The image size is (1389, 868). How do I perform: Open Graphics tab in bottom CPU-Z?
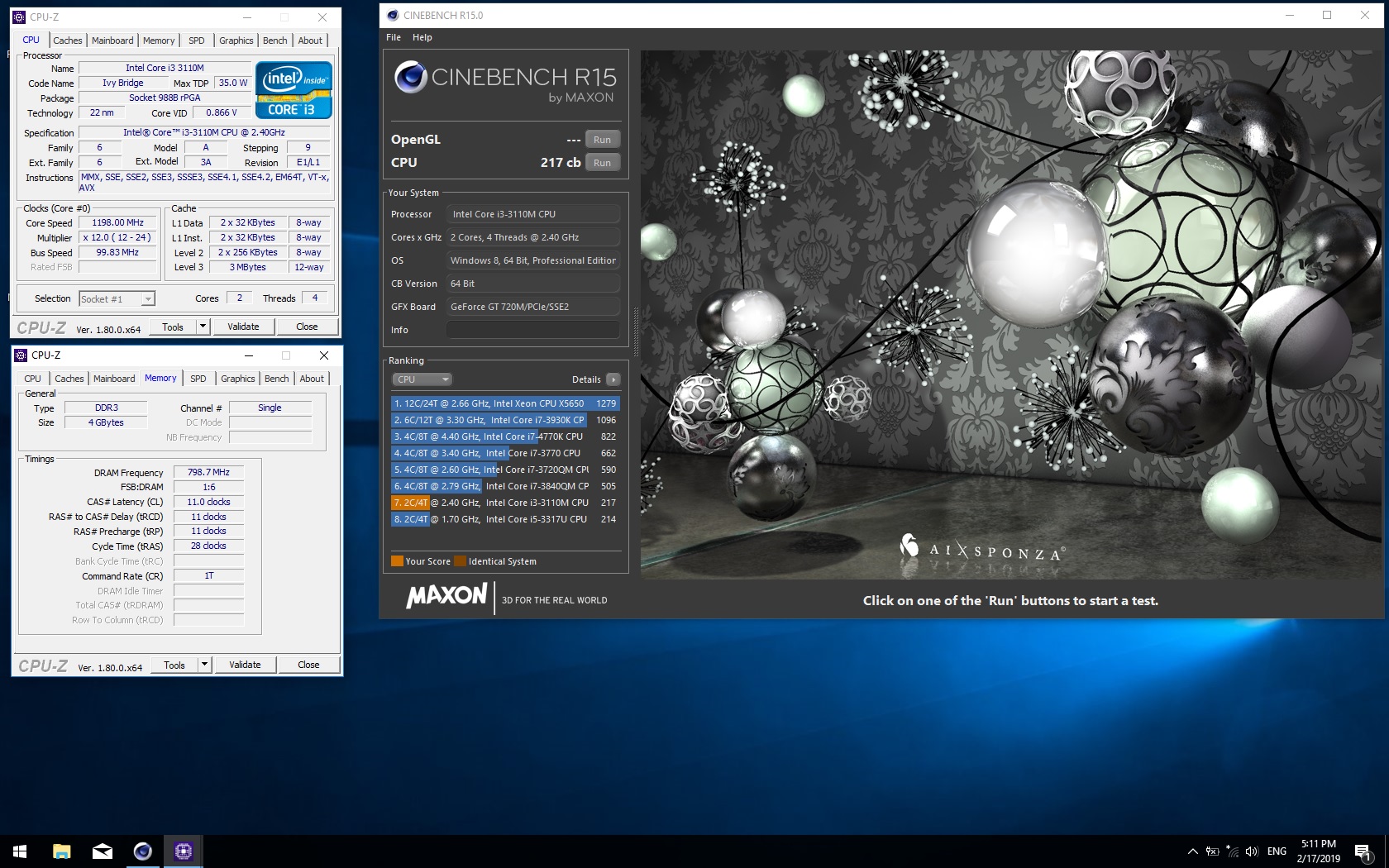(x=238, y=379)
